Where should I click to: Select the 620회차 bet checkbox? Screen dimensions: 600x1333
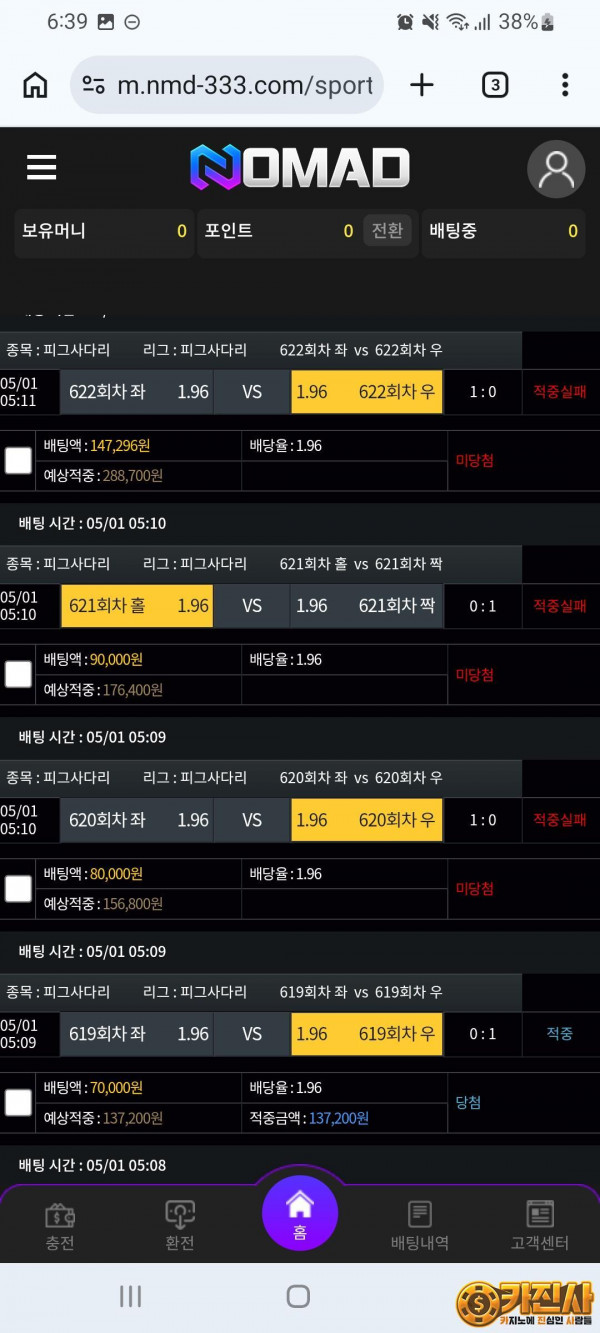coord(18,888)
